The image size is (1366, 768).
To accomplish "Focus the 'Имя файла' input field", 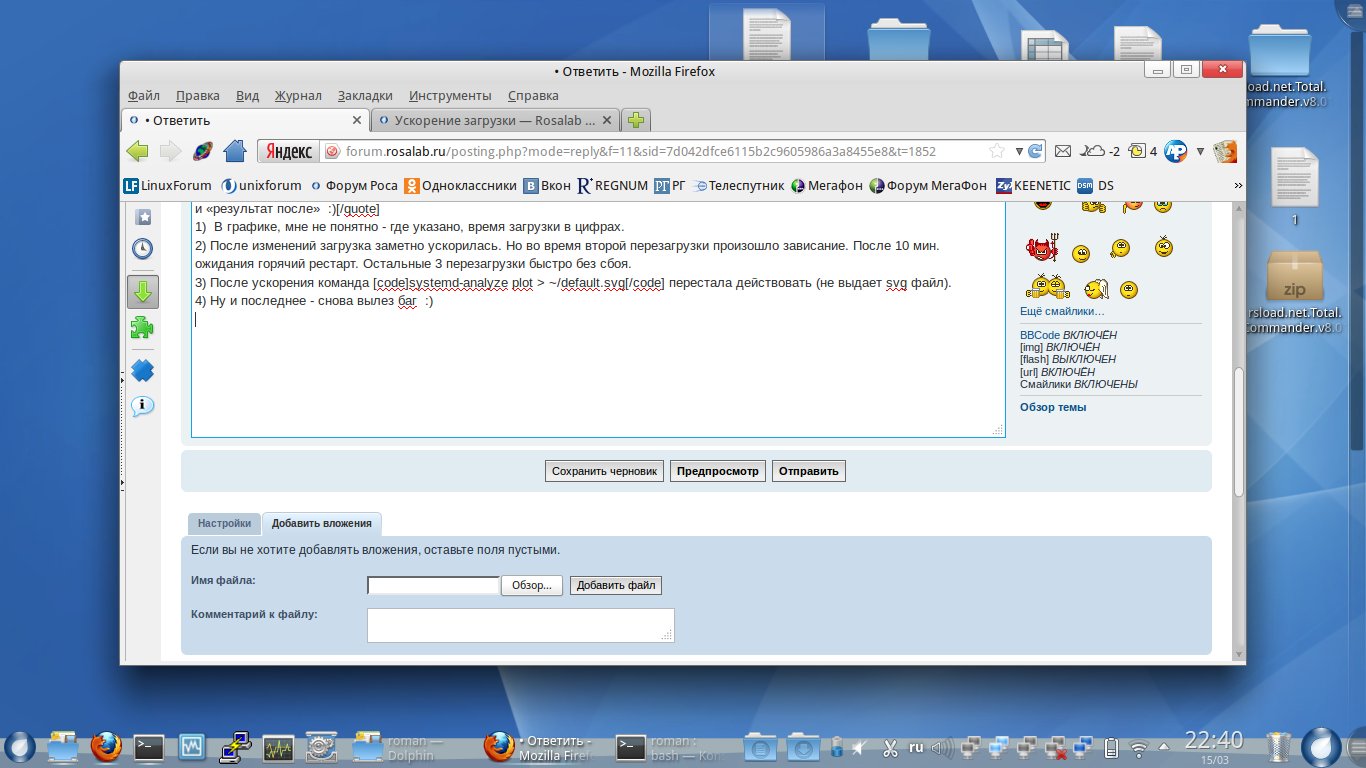I will [433, 586].
